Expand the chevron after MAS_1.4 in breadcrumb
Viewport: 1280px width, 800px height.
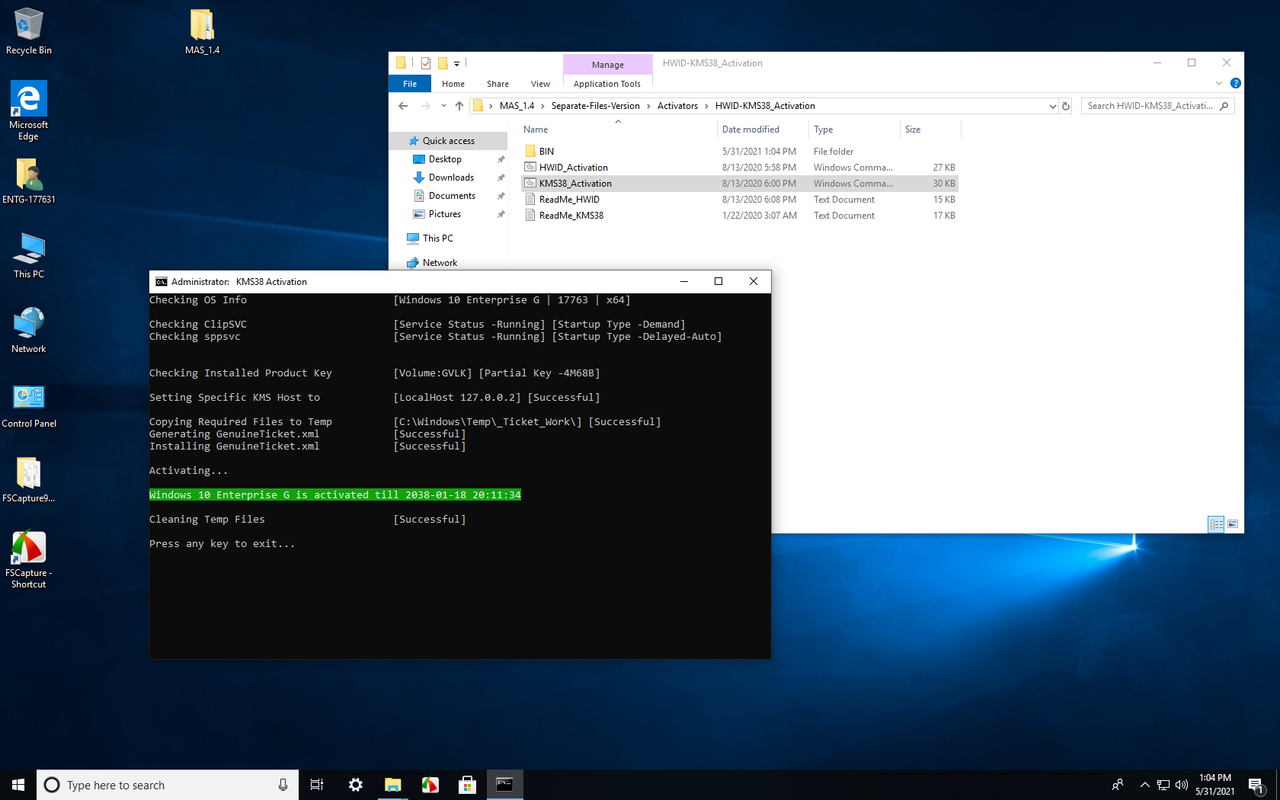click(x=545, y=106)
